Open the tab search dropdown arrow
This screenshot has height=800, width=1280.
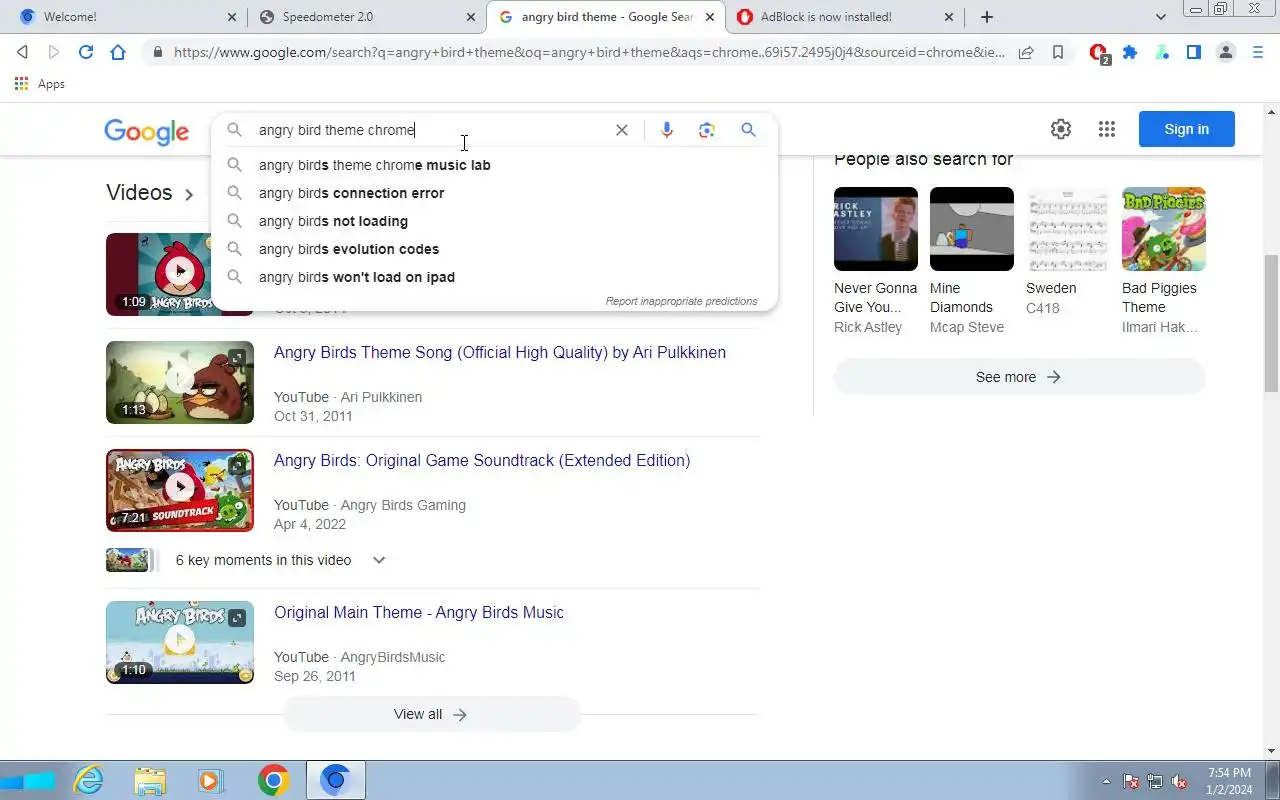(1161, 17)
